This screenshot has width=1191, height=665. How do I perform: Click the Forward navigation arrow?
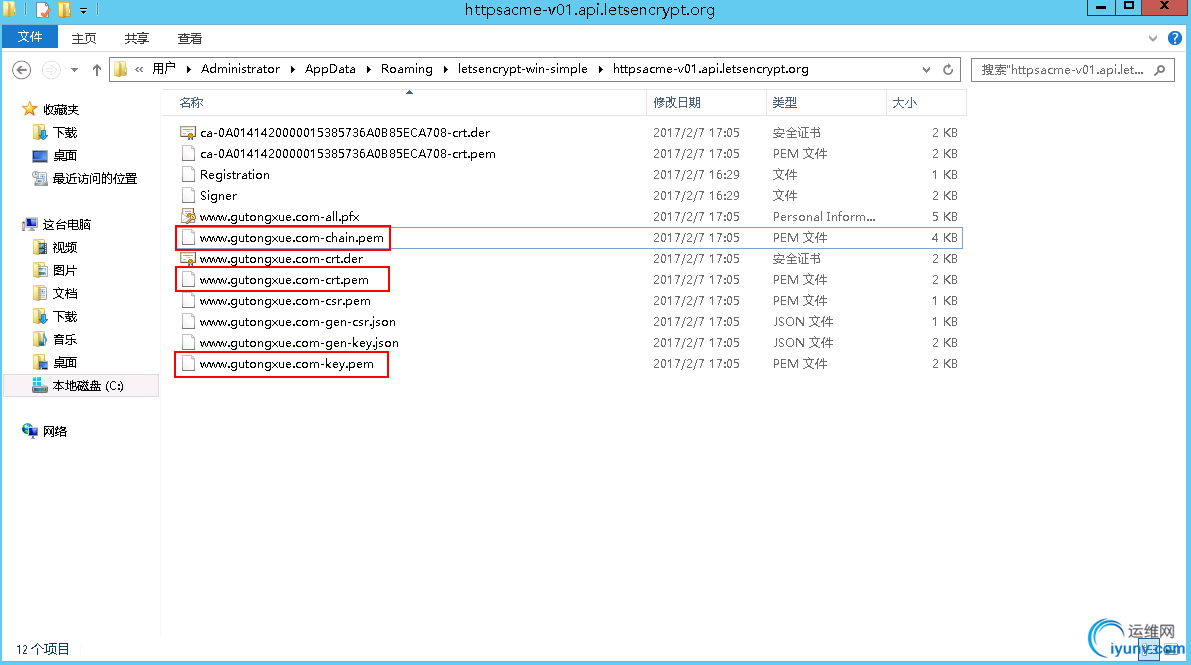click(51, 70)
